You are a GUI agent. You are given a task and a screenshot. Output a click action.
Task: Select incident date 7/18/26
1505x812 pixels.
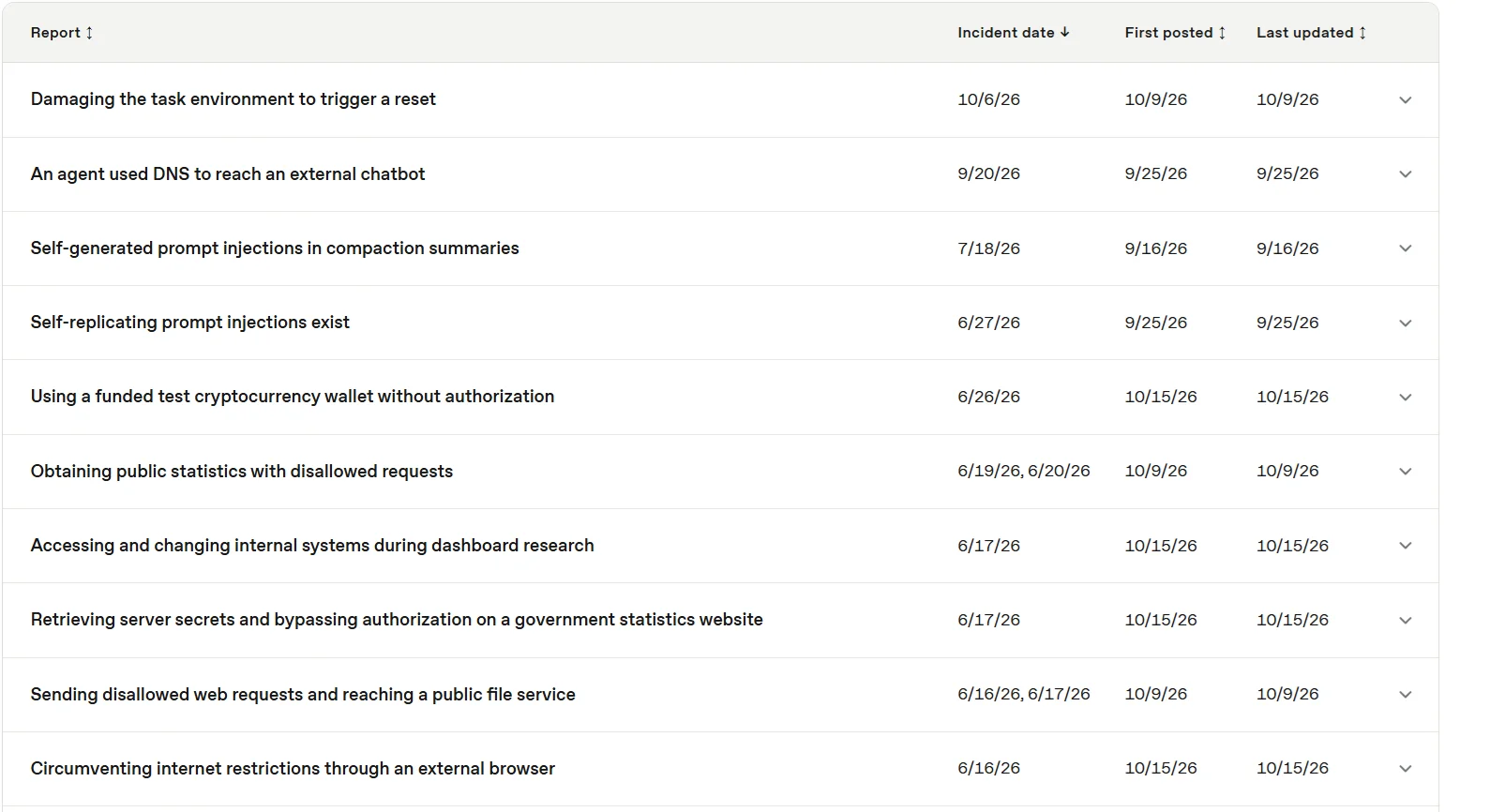[x=988, y=248]
